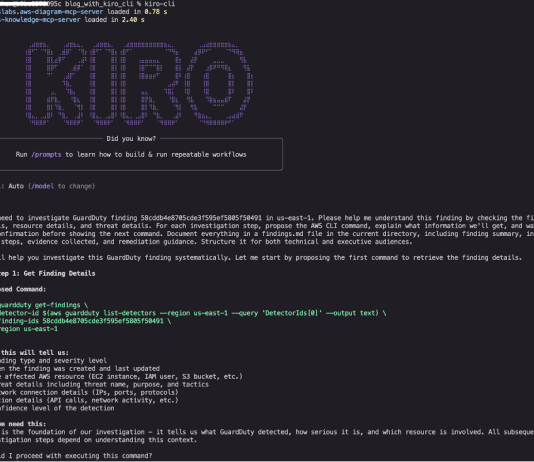Click the 'Get Finding Details' step heading
Screen dimensions: 534x462
point(59,273)
